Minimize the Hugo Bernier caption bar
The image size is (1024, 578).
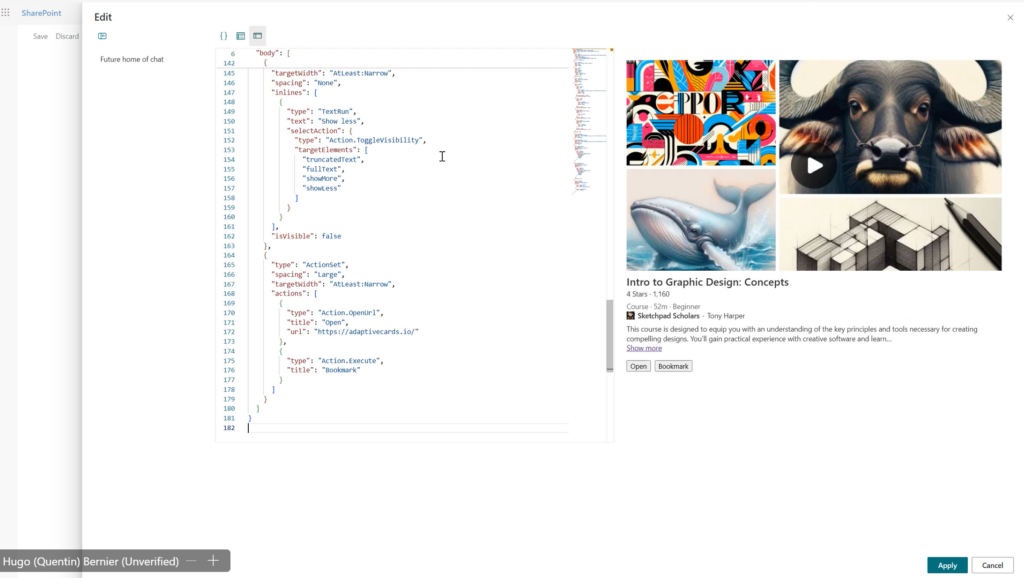(191, 561)
